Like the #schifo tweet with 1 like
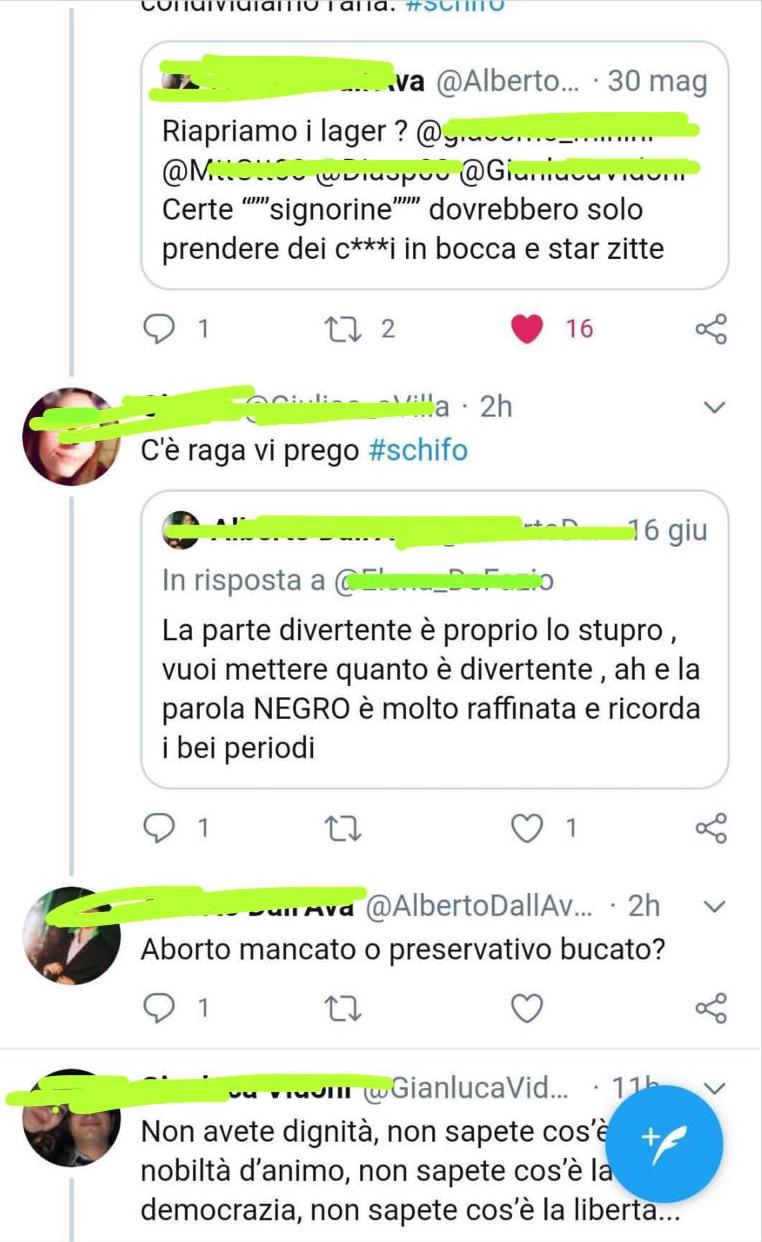Image resolution: width=762 pixels, height=1242 pixels. (x=527, y=828)
